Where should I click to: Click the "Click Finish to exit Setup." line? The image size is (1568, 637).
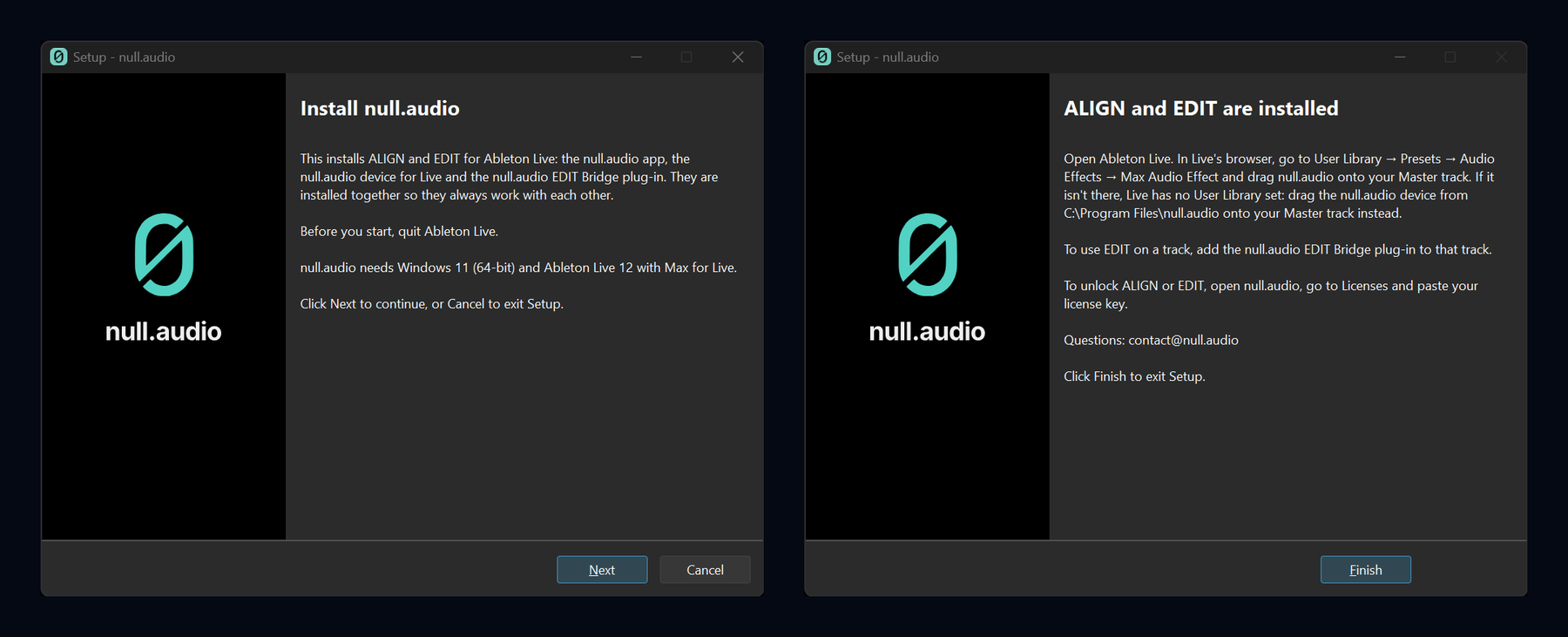pos(1134,376)
